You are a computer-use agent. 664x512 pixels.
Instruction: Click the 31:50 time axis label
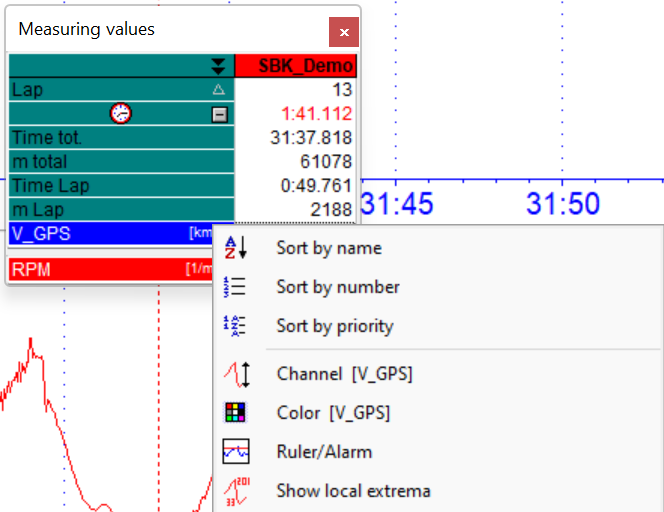pyautogui.click(x=564, y=204)
